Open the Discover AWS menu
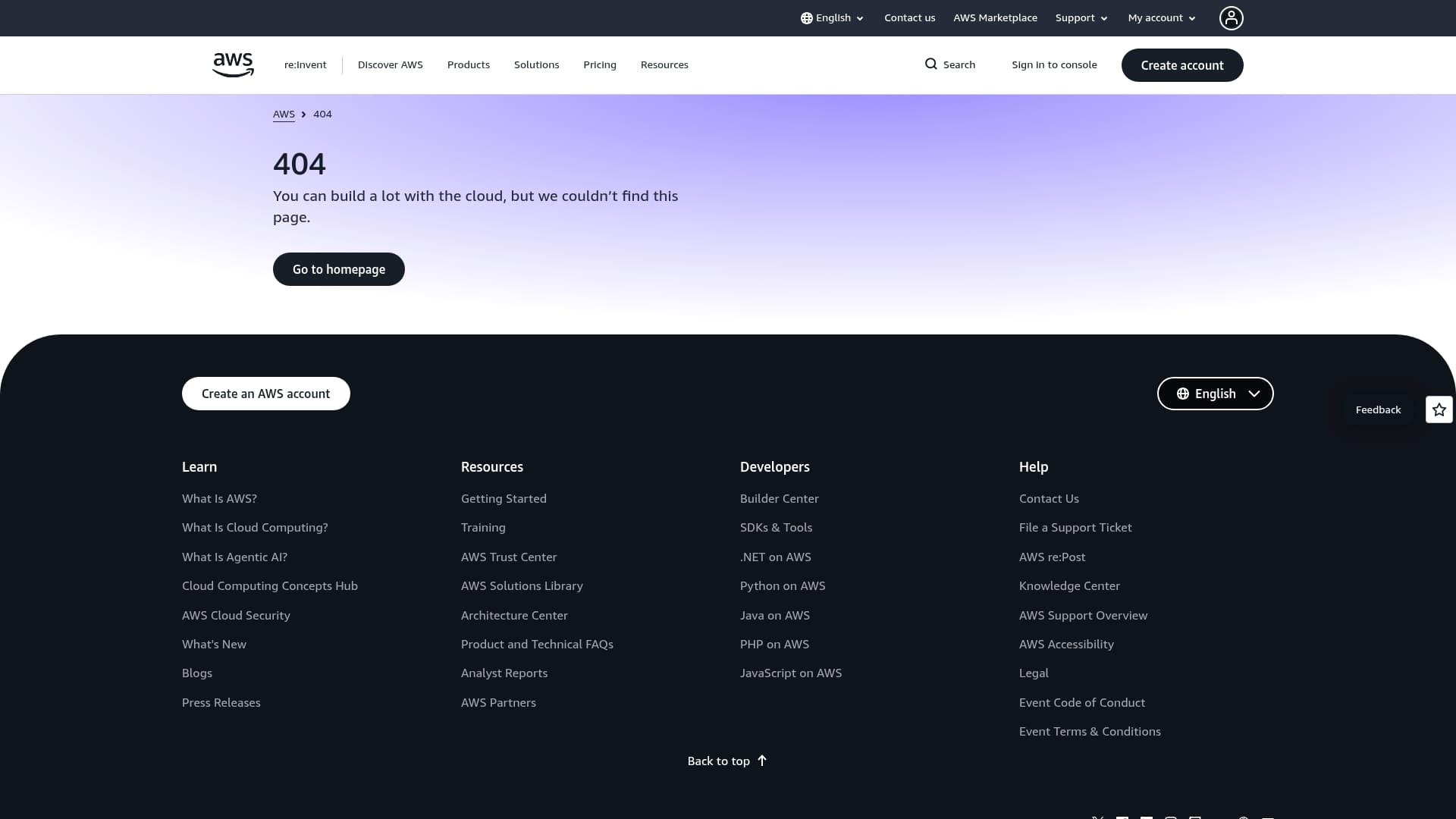 pyautogui.click(x=391, y=65)
